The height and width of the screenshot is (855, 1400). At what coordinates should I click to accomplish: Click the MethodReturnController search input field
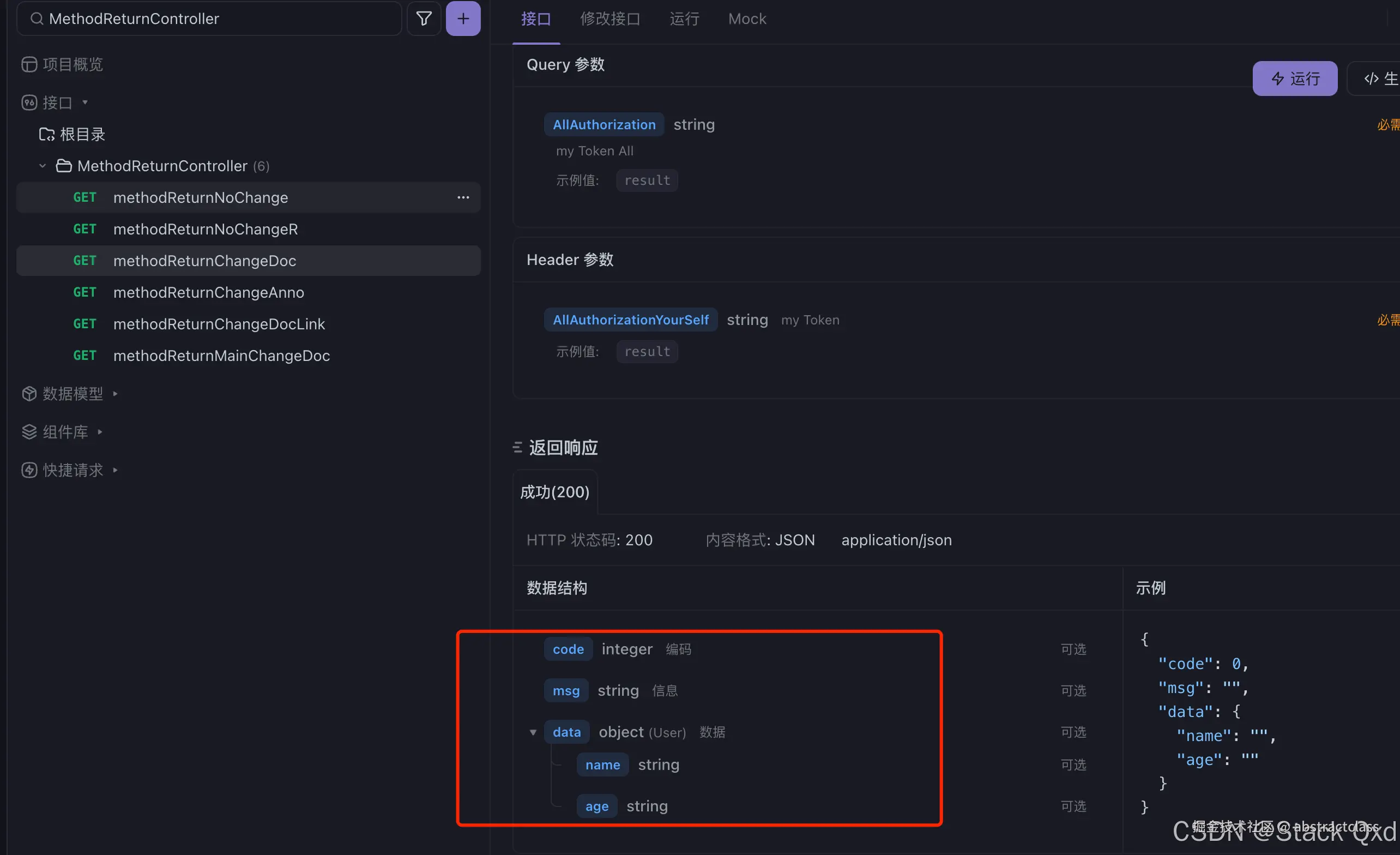click(209, 18)
